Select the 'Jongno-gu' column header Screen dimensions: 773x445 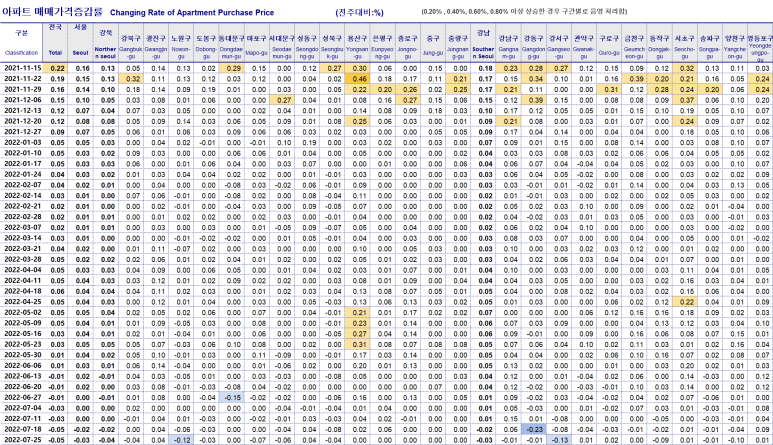pyautogui.click(x=407, y=43)
